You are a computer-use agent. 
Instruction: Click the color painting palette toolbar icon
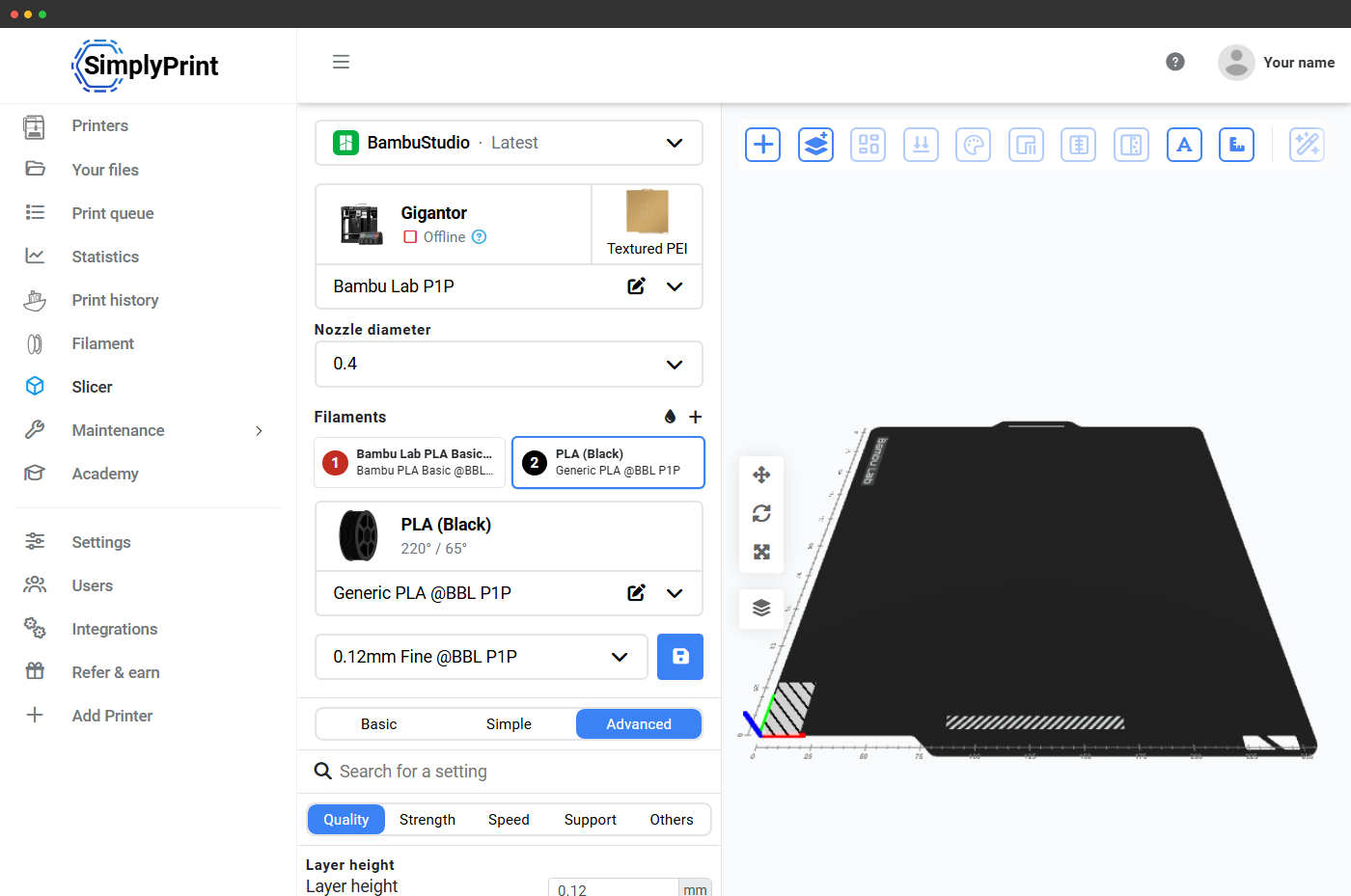coord(973,145)
